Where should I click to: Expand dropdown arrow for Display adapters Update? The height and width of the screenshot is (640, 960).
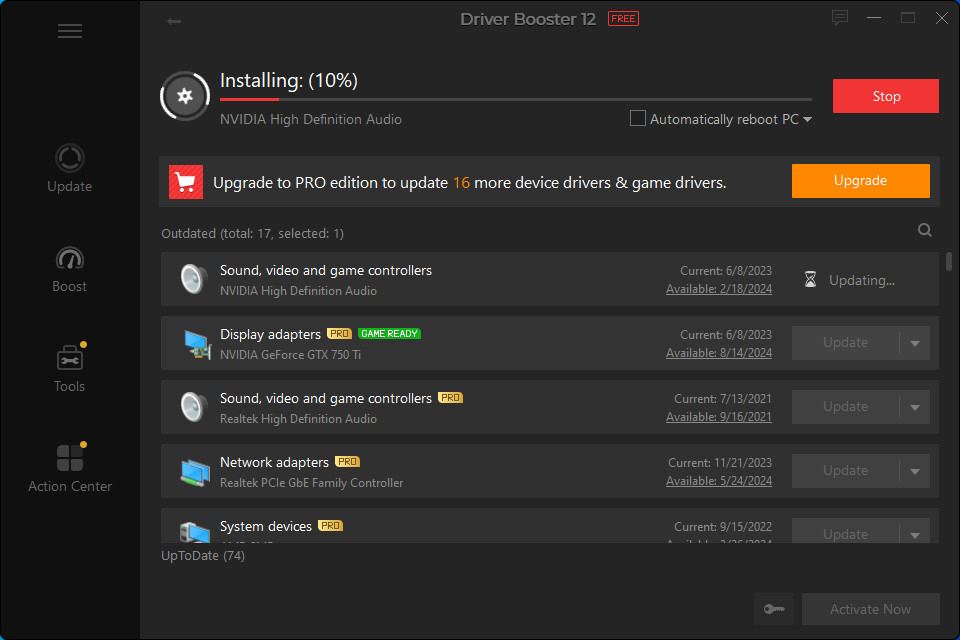915,344
